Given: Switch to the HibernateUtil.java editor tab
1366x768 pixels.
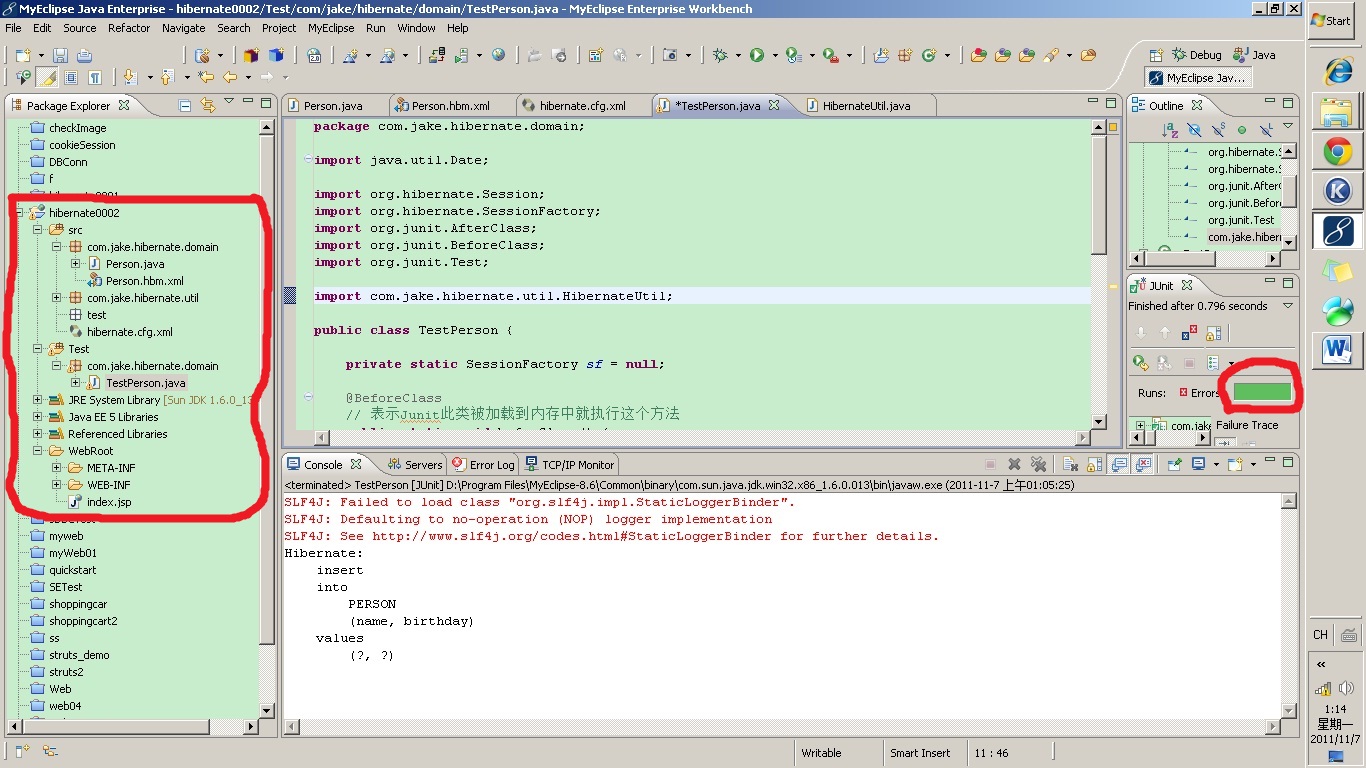Looking at the screenshot, I should (x=865, y=106).
